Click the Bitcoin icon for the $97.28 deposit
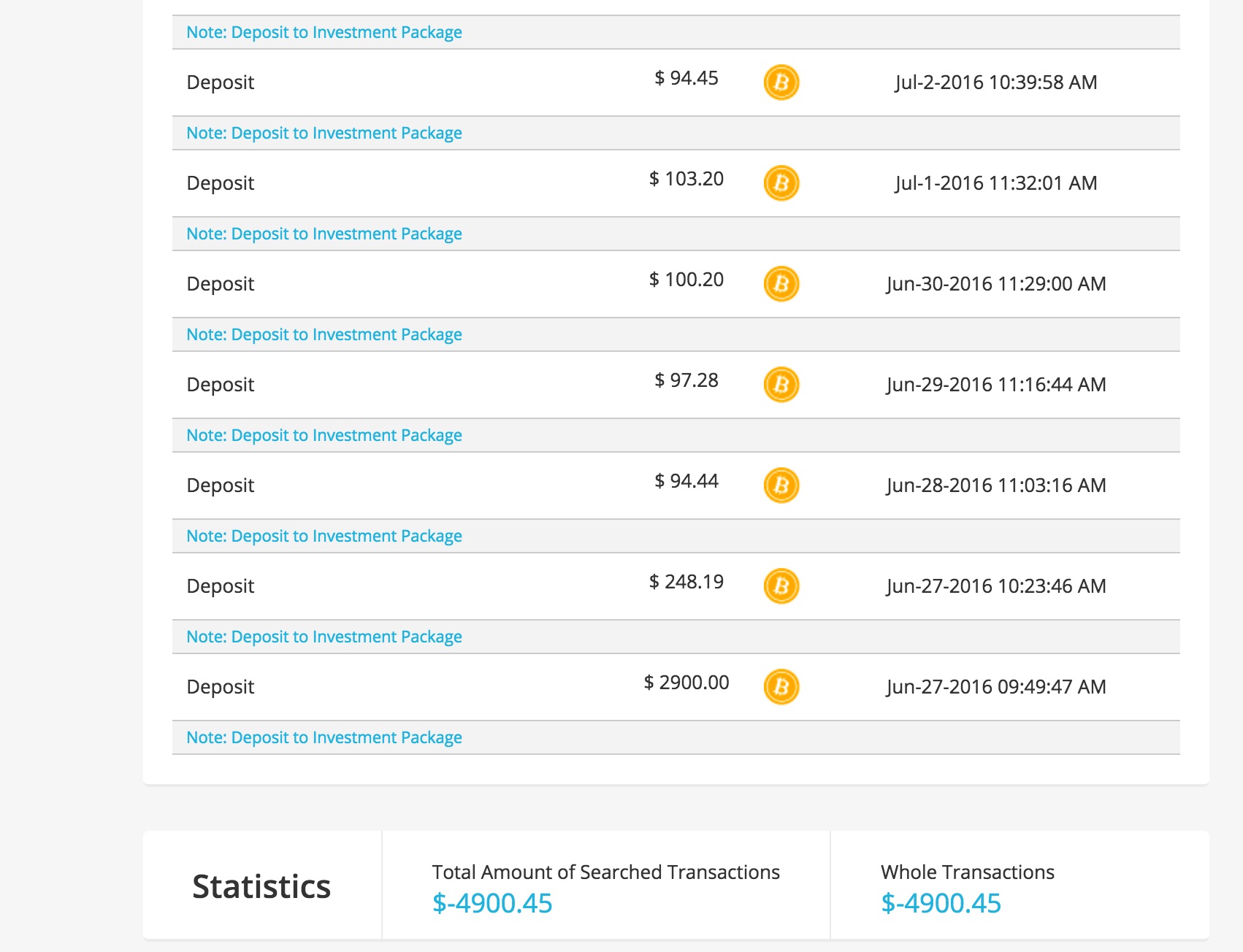 [781, 384]
